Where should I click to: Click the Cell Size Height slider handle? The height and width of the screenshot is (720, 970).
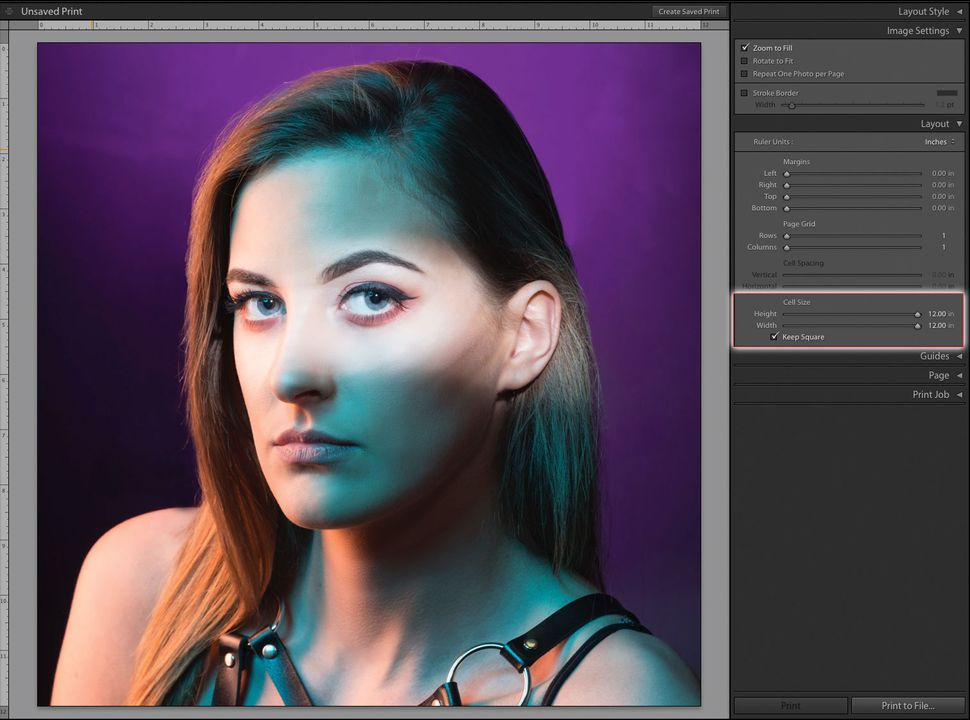coord(918,313)
